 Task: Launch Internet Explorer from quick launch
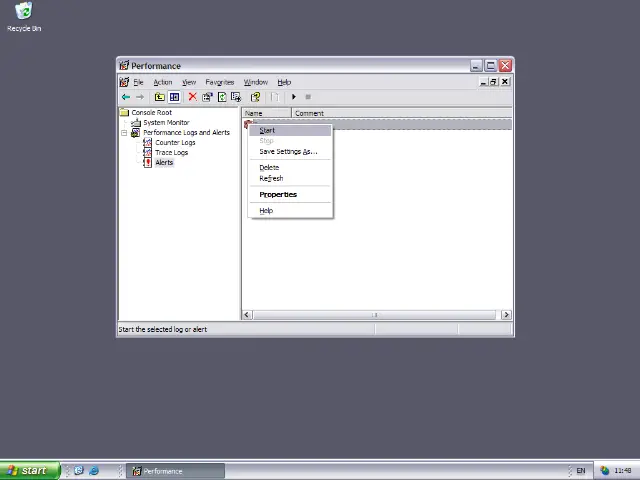click(94, 471)
